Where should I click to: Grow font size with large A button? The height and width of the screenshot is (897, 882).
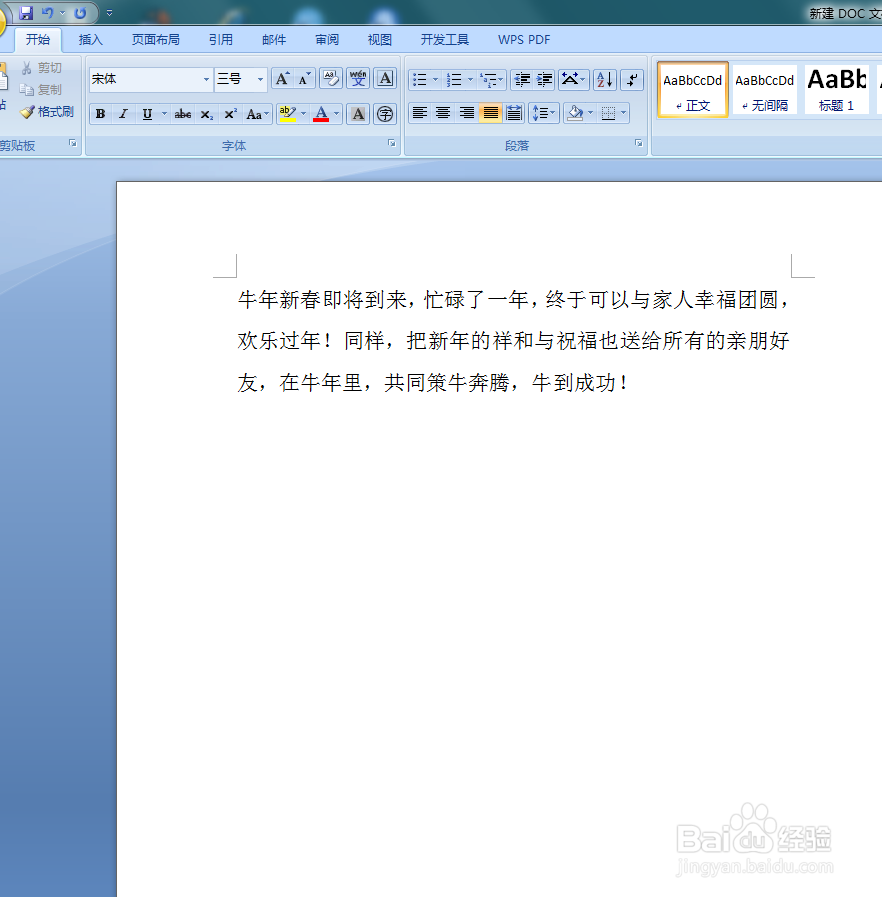[282, 79]
